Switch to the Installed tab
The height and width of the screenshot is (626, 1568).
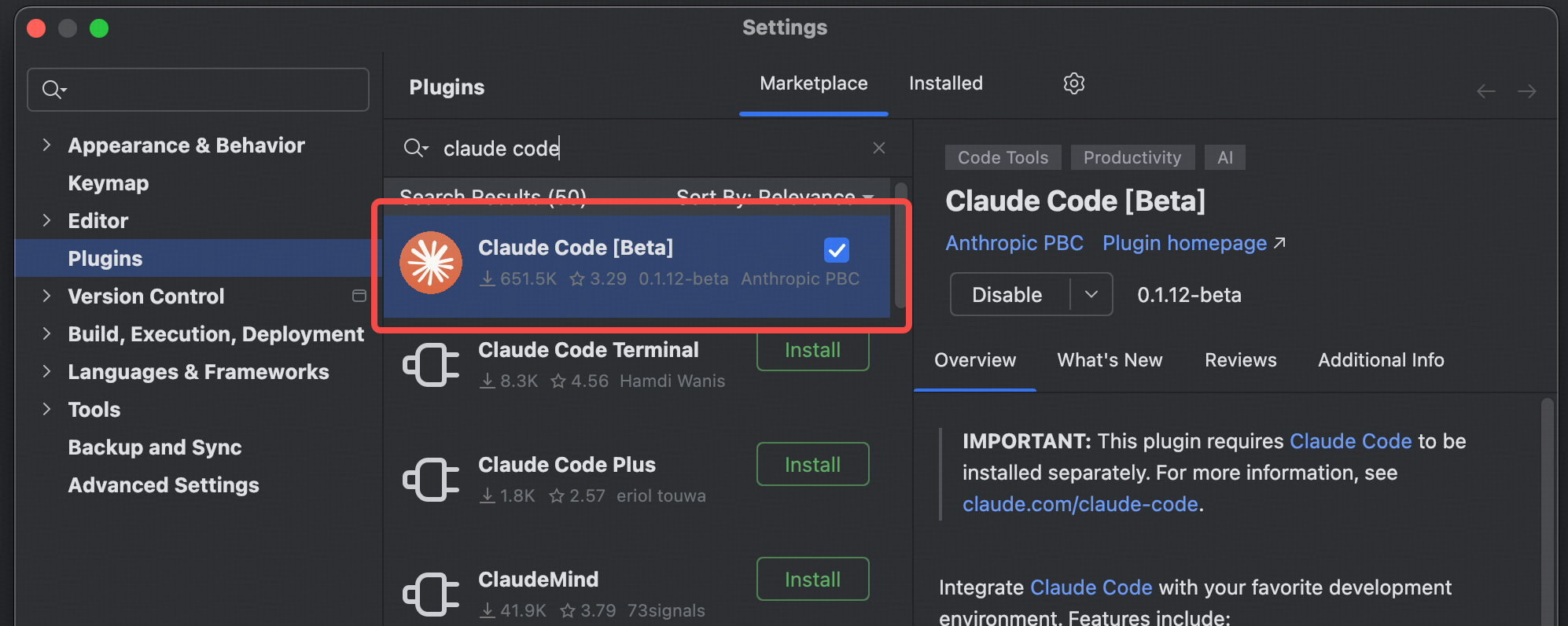(945, 83)
